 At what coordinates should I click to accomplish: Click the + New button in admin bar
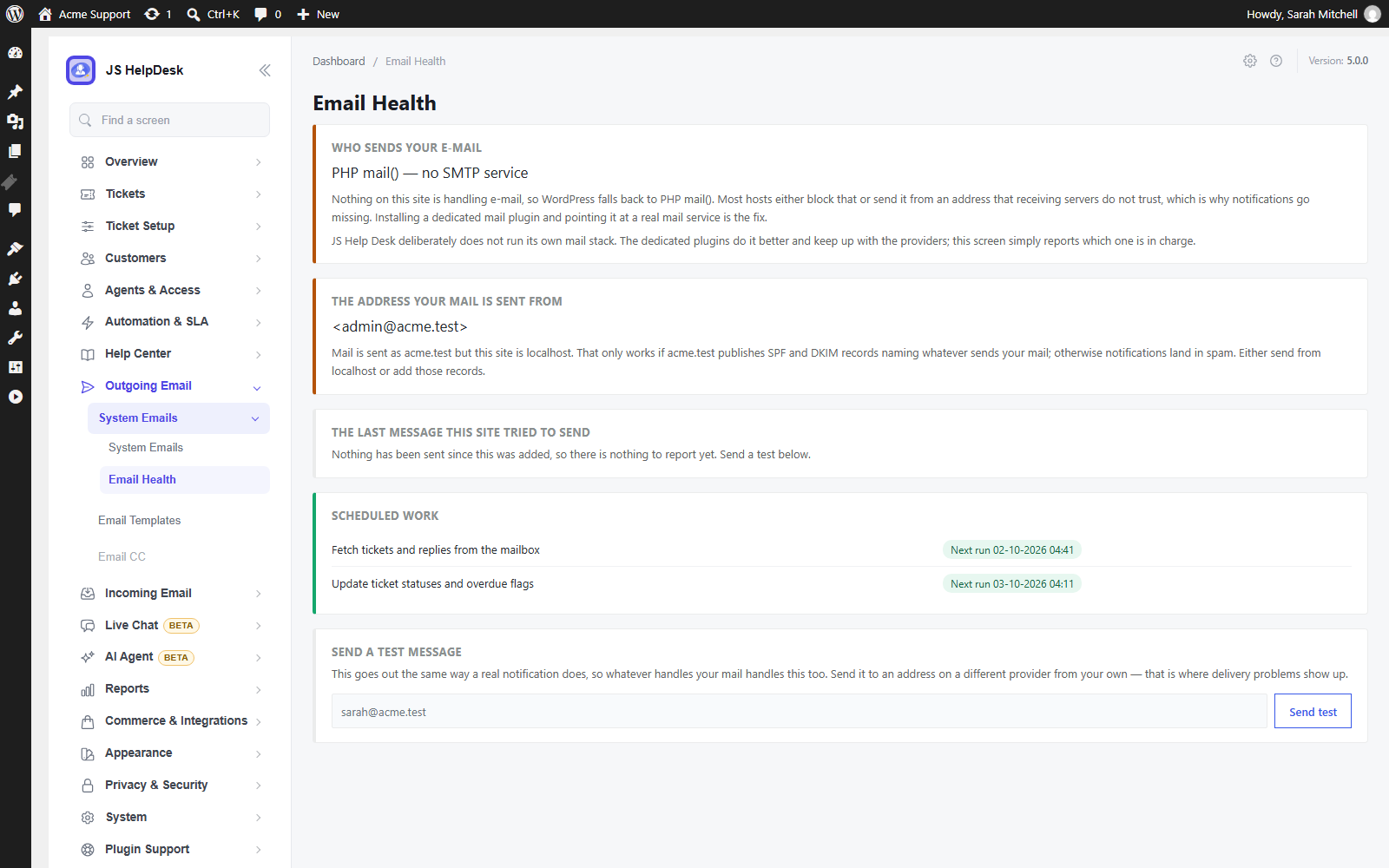click(318, 14)
